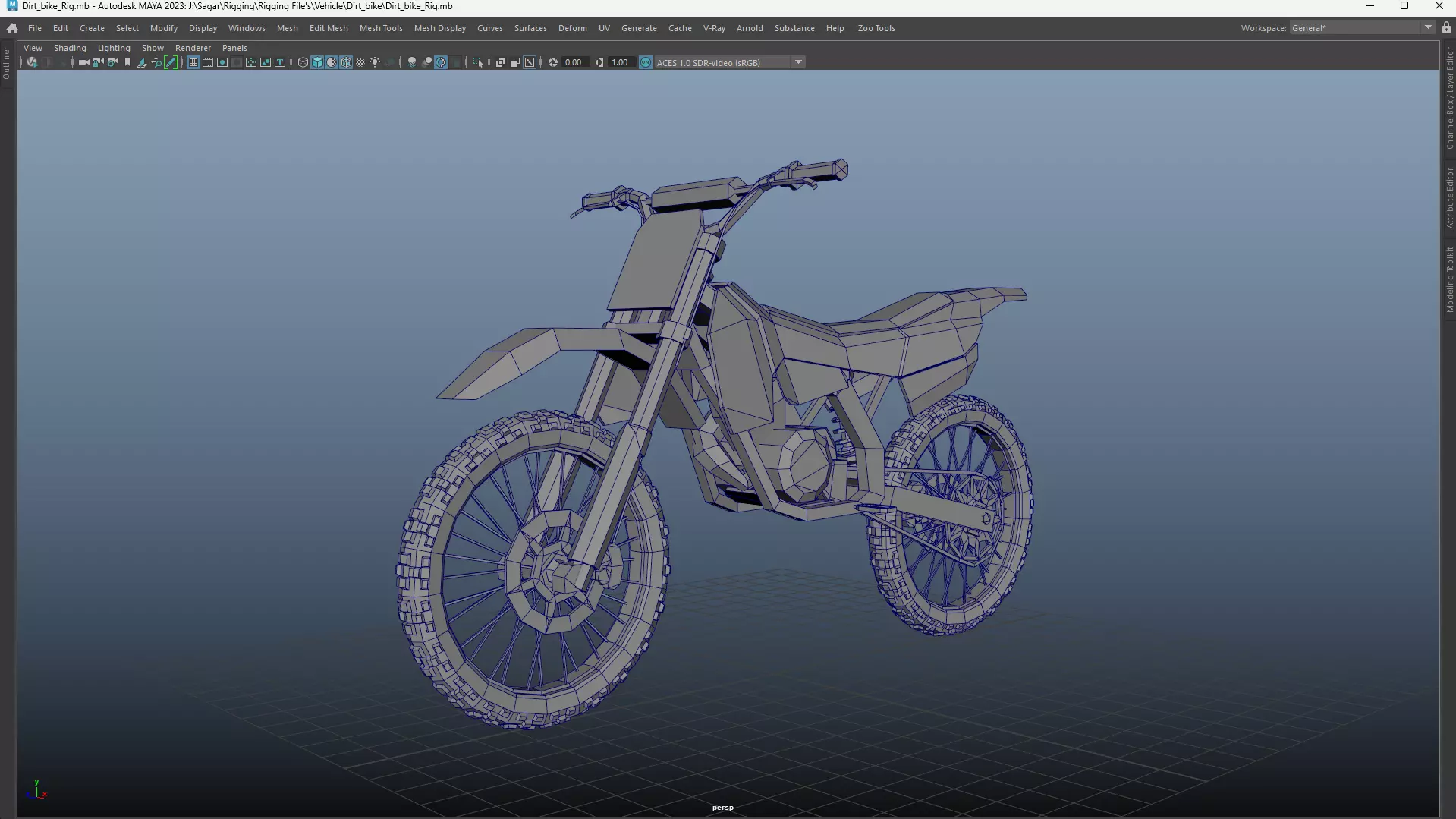The height and width of the screenshot is (819, 1456).
Task: Click the Bookmarks icon
Action: pos(127,62)
